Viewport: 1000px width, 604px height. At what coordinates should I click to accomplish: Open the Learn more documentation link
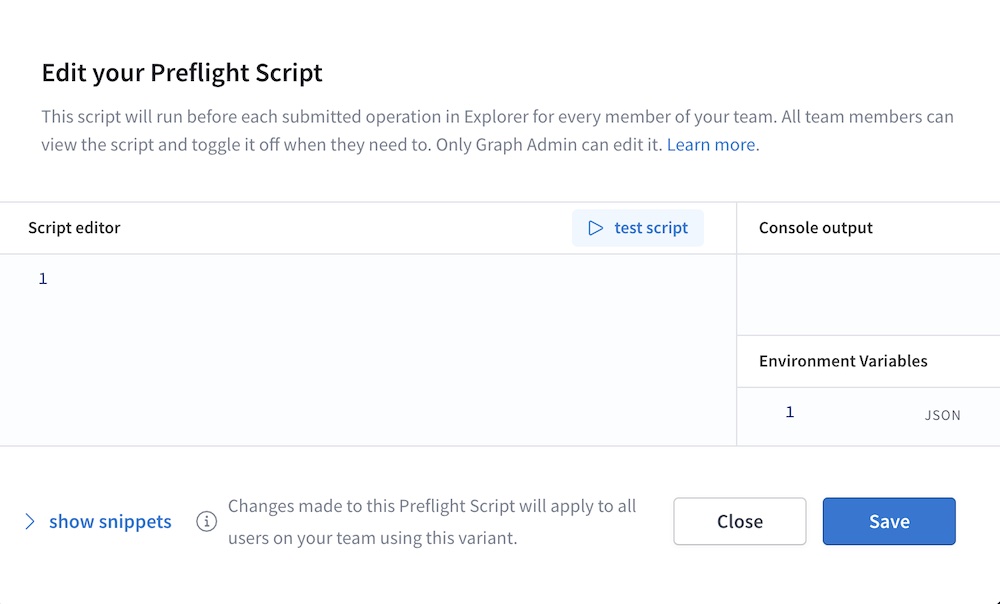(710, 144)
